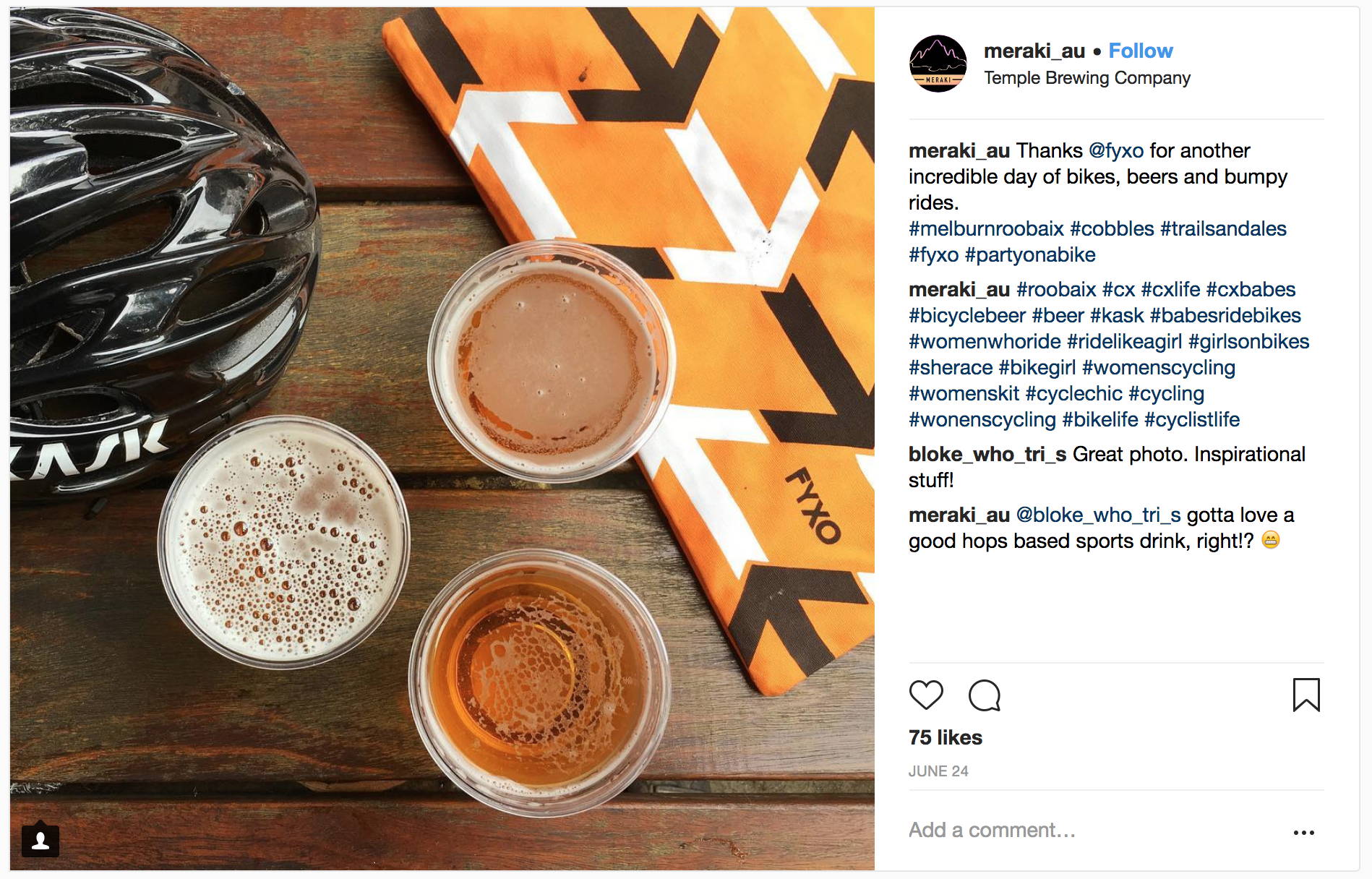Viewport: 1372px width, 879px height.
Task: Open the #cxbabes hashtag
Action: coord(1251,289)
